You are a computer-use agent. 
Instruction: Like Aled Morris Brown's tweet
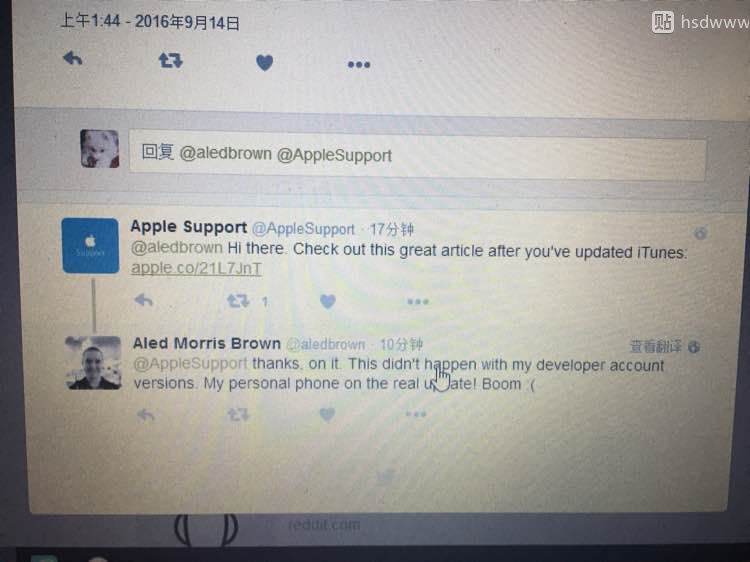(327, 414)
